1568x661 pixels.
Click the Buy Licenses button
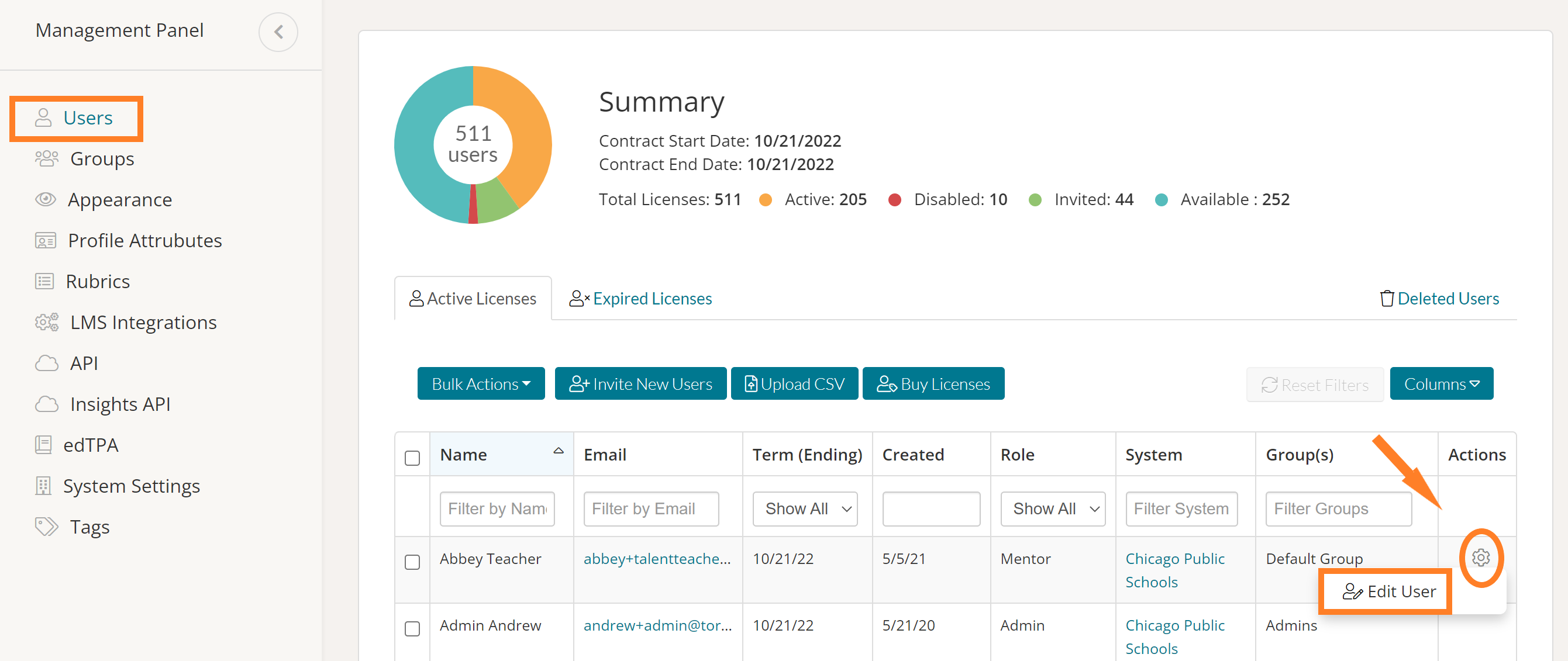[x=933, y=384]
